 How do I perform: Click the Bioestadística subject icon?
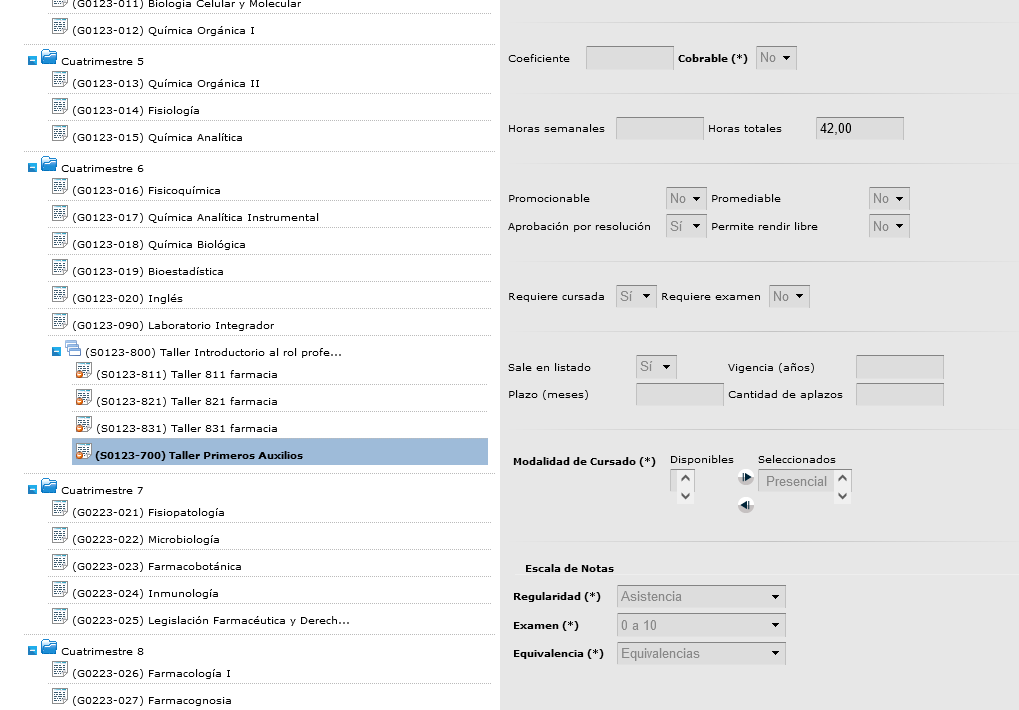tap(60, 267)
